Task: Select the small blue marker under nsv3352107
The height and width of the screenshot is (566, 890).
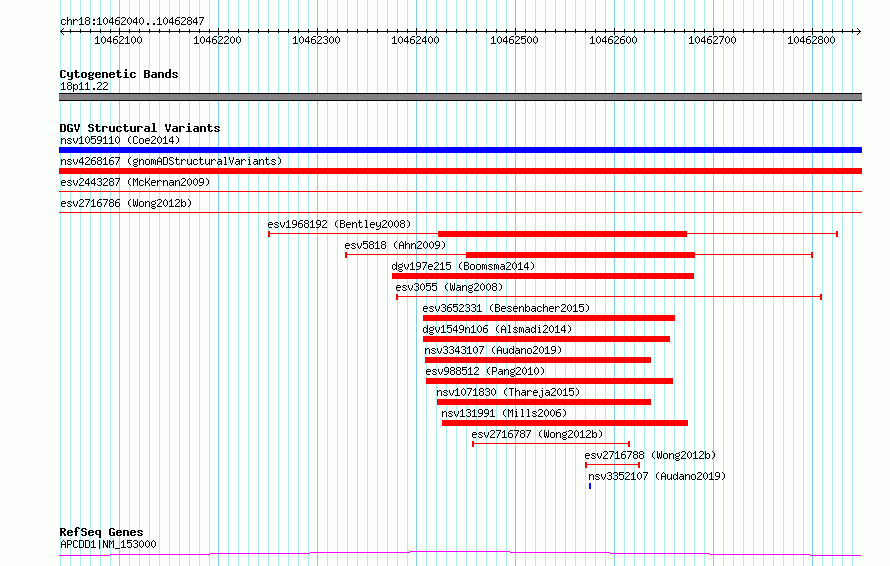Action: (x=590, y=486)
